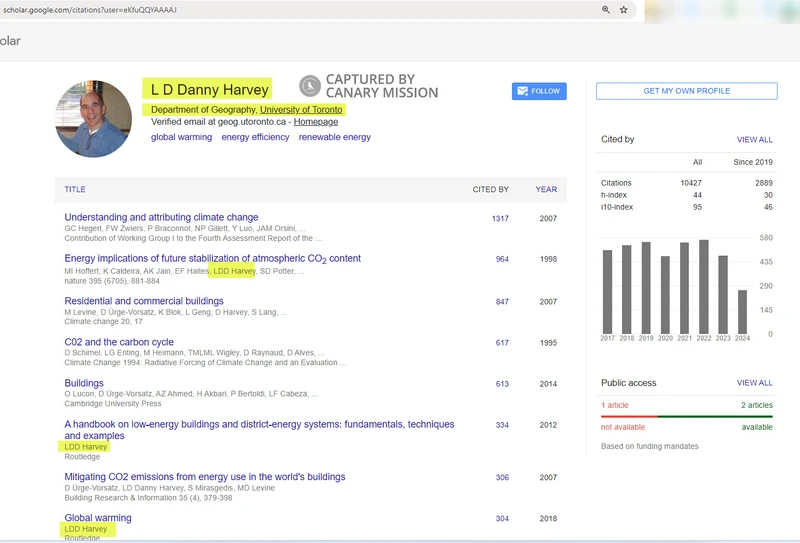Click the 'nature 395 (6705), 881-884' journal line
The height and width of the screenshot is (543, 800).
[x=112, y=281]
